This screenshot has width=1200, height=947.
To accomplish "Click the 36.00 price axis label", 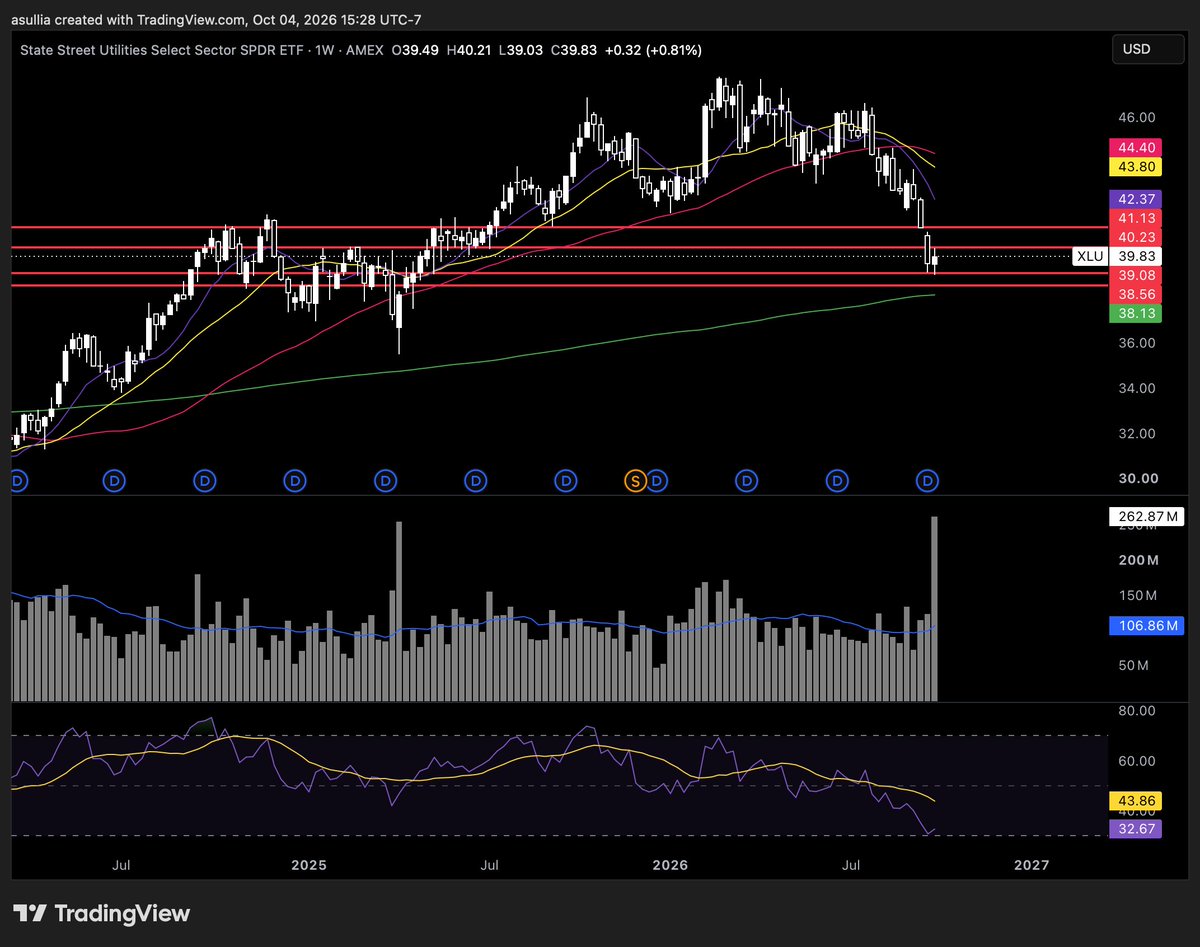I will [x=1139, y=343].
